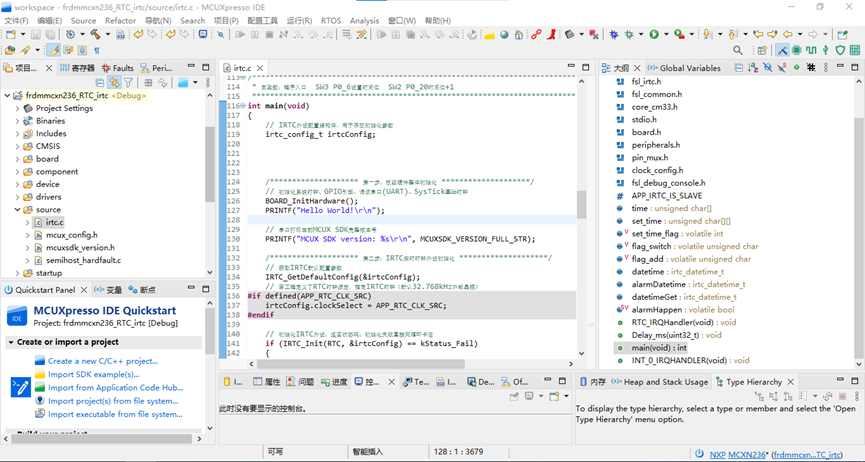Click the red boot icon
This screenshot has height=462, width=865.
(x=551, y=34)
